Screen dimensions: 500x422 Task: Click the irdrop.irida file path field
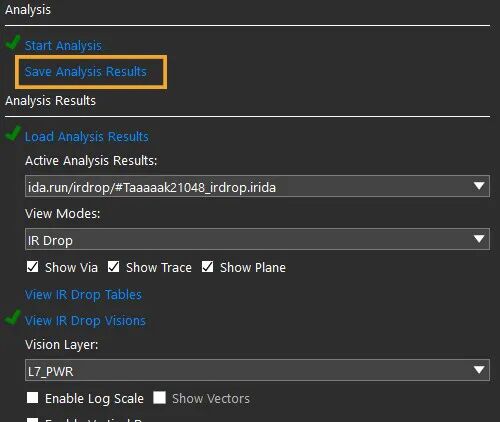point(257,186)
